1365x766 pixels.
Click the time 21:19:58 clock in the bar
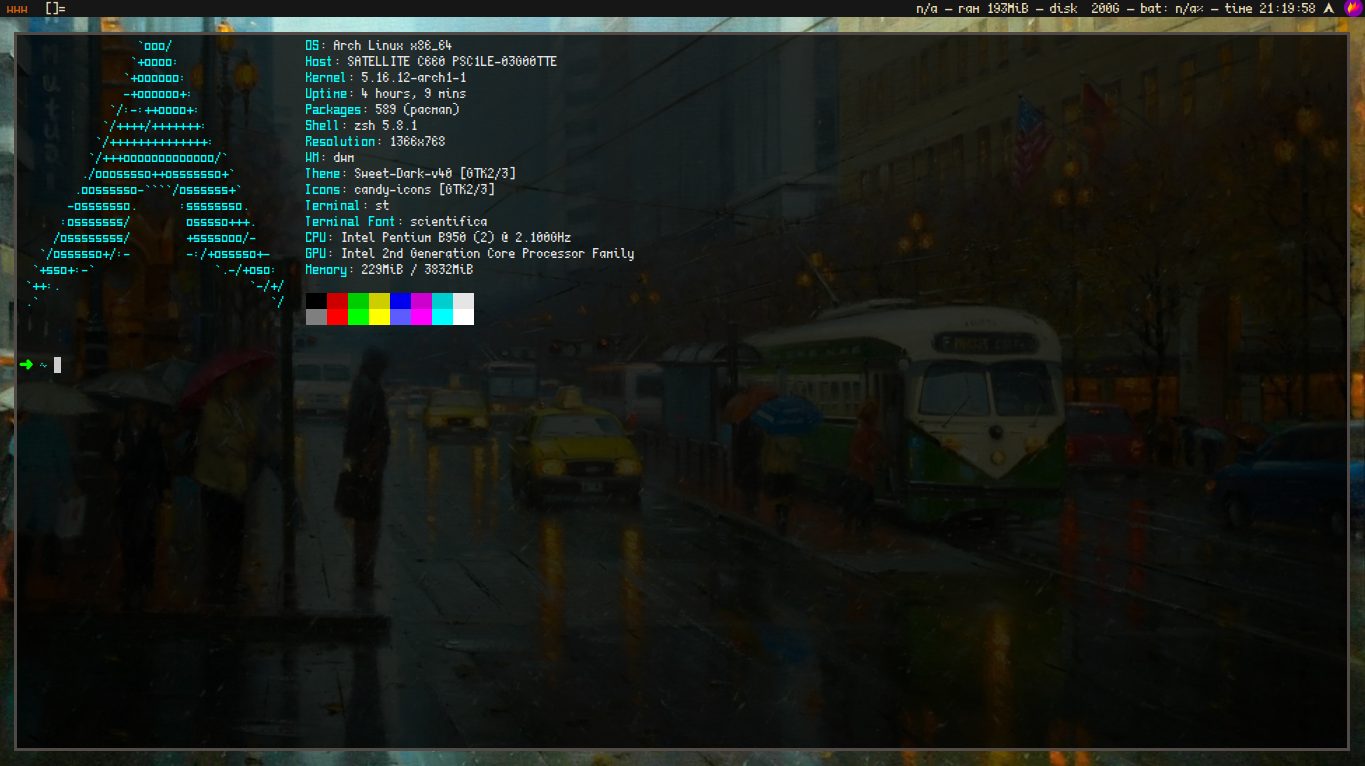pyautogui.click(x=1270, y=8)
